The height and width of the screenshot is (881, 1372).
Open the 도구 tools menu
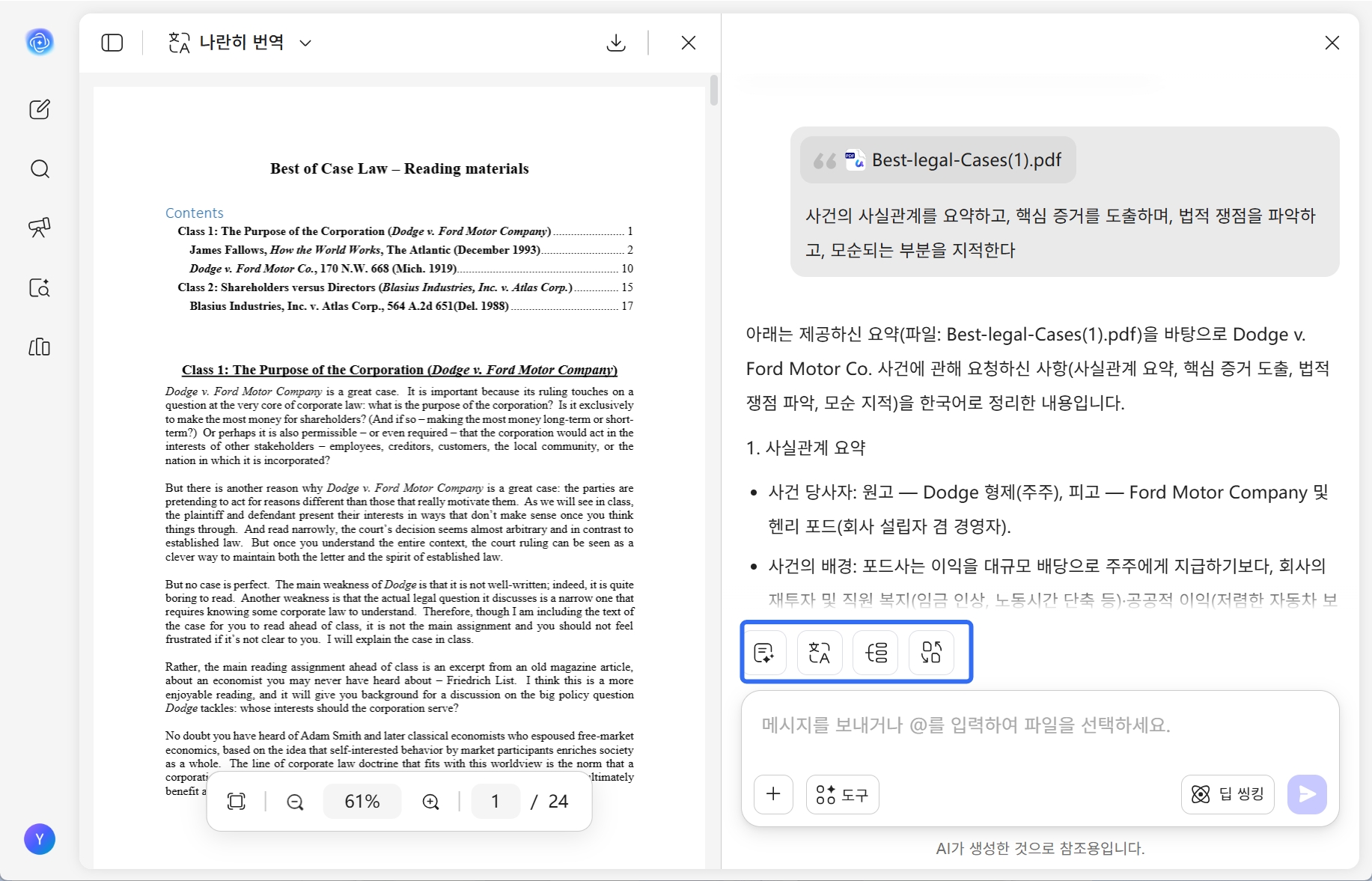point(843,794)
